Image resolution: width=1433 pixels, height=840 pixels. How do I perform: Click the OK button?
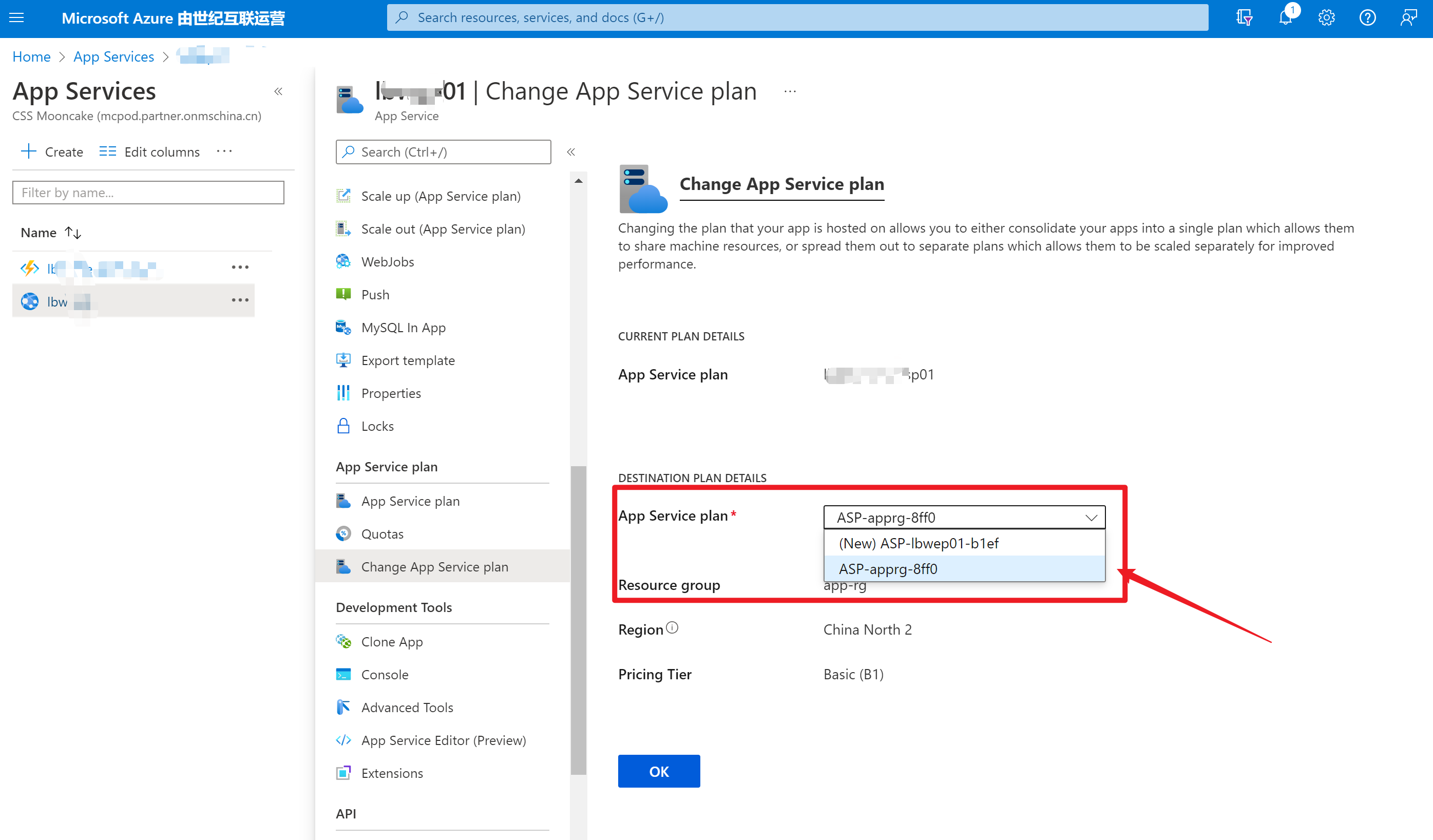coord(659,771)
